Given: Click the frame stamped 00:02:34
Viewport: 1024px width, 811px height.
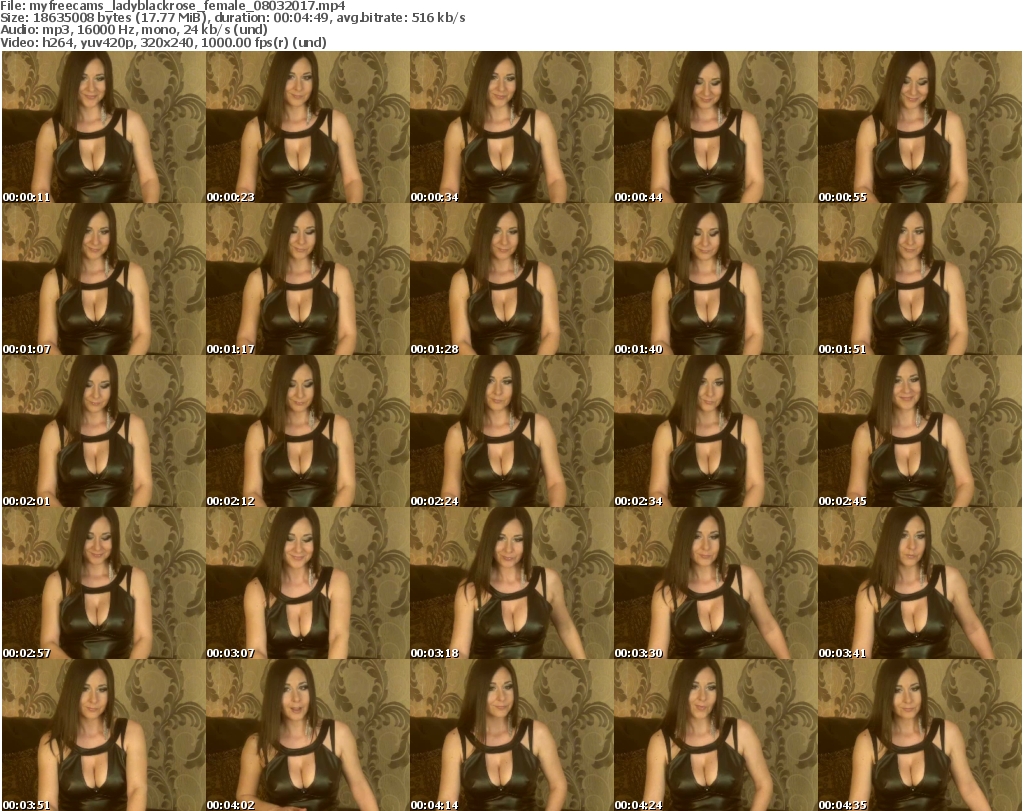Looking at the screenshot, I should pos(716,432).
